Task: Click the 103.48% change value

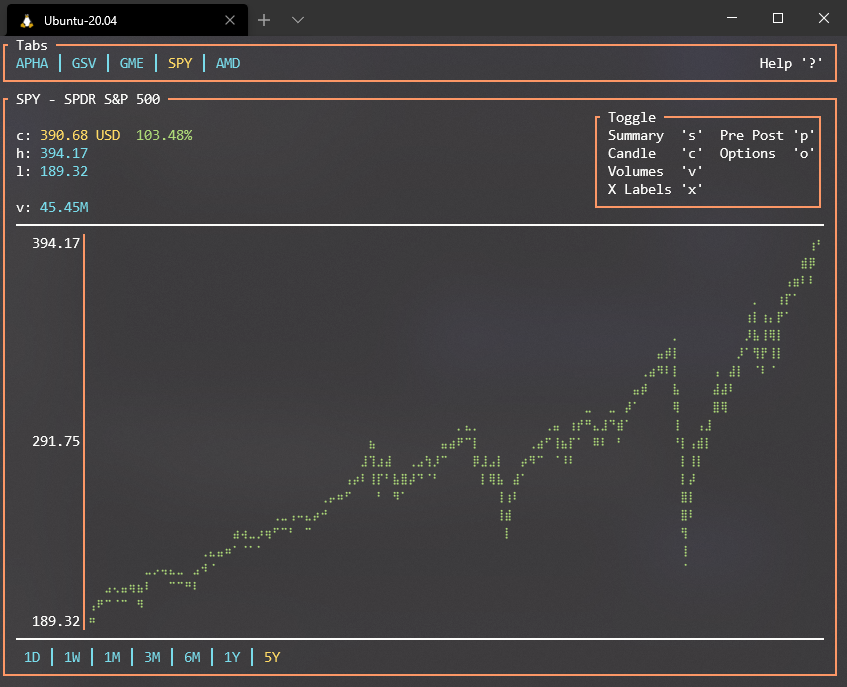Action: [164, 136]
